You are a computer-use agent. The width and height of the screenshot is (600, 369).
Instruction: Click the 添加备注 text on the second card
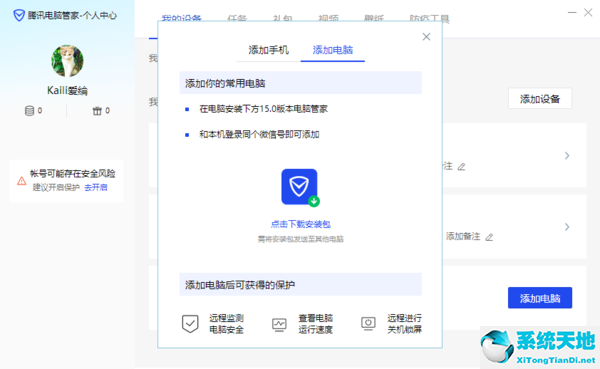coord(463,237)
